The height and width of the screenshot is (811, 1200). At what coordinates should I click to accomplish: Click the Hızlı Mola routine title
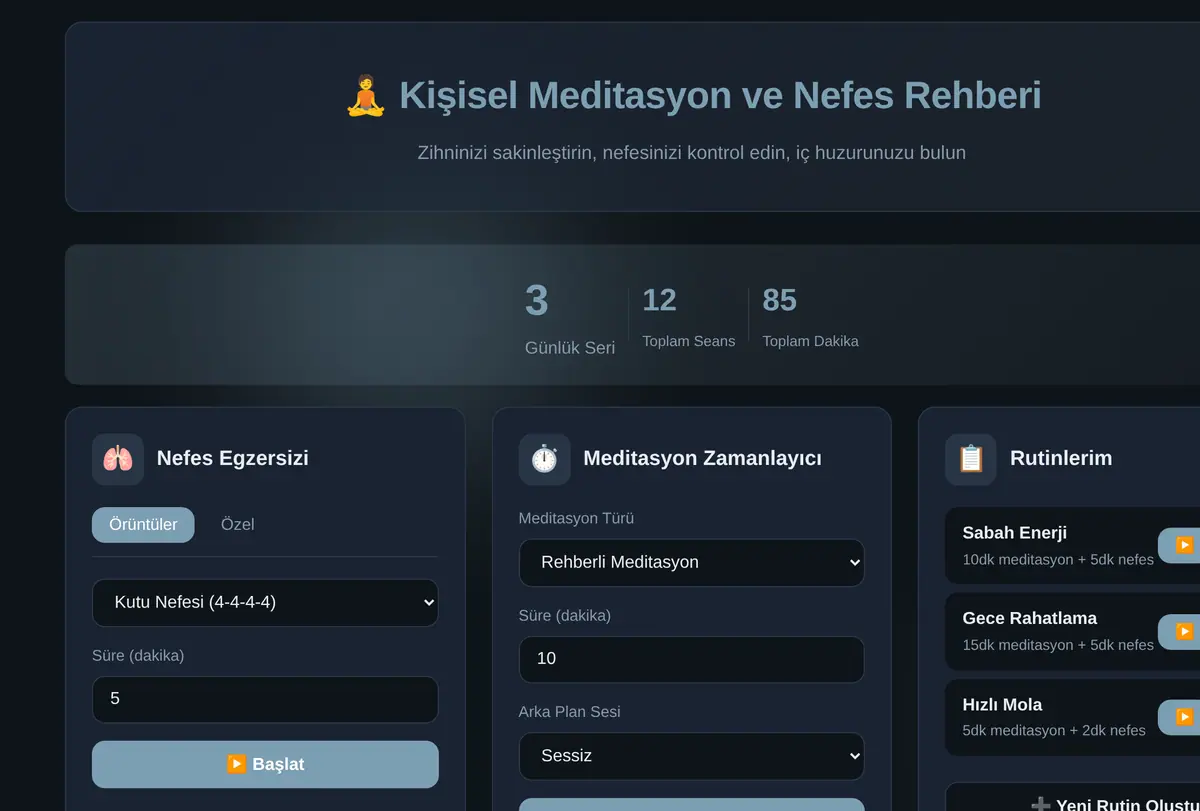coord(1002,705)
